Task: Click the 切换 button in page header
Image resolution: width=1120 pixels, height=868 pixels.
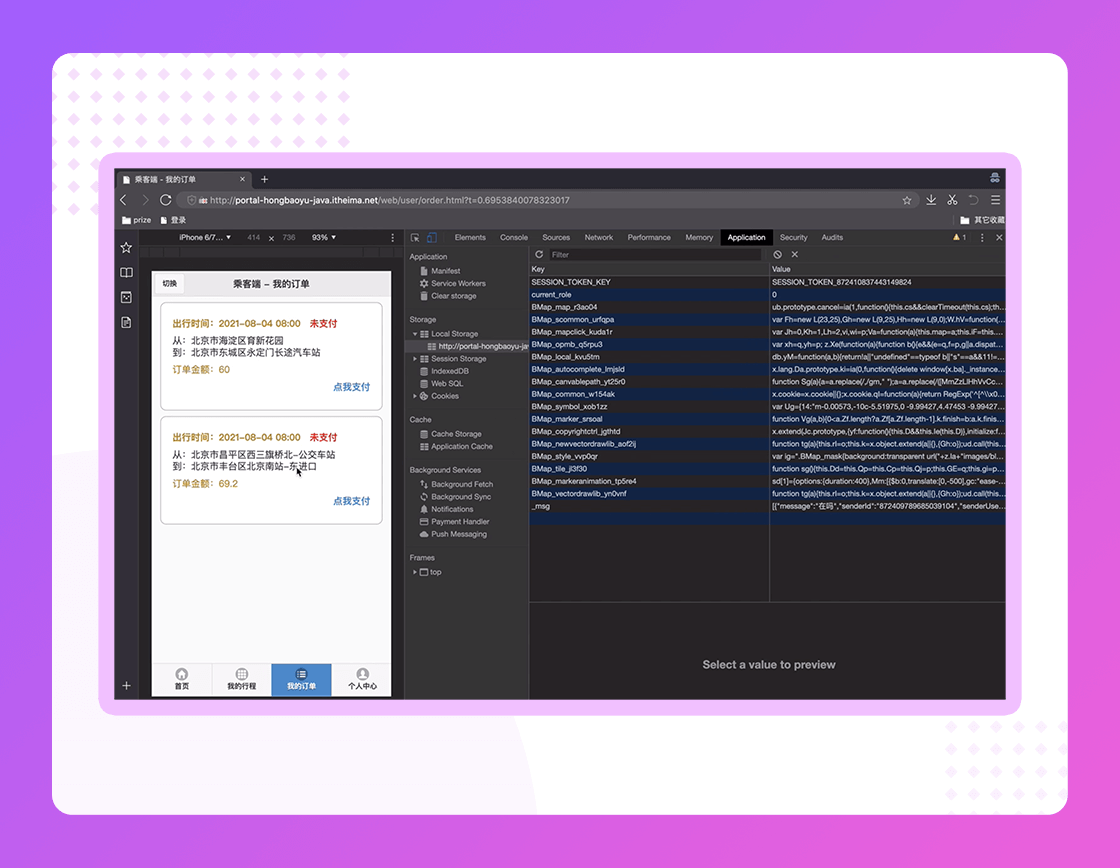Action: pos(170,284)
